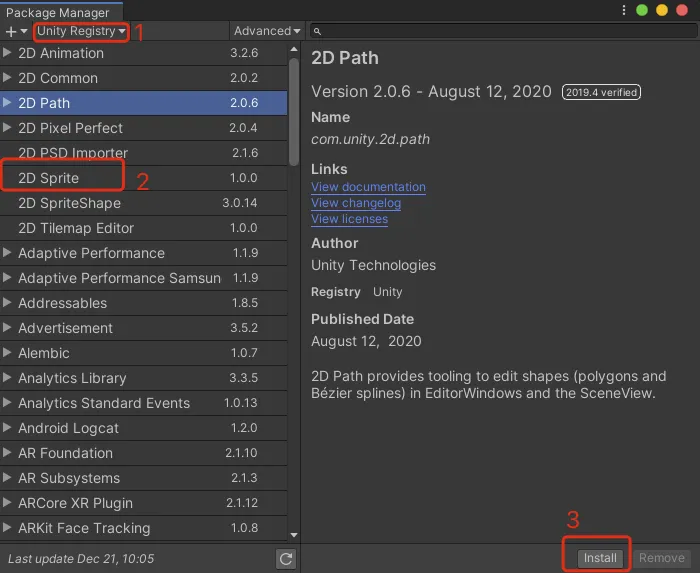Open the three-dot window options menu
This screenshot has width=700, height=573.
click(624, 10)
